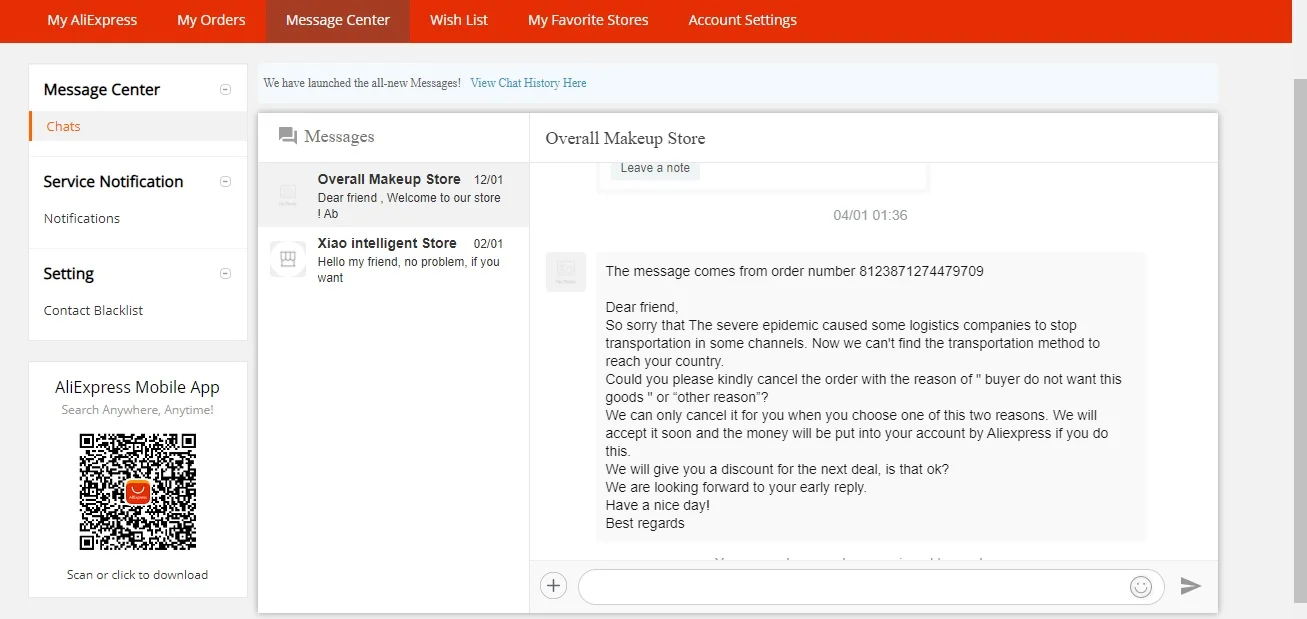Collapse the Message Center sidebar section
This screenshot has height=619, width=1307.
(x=225, y=89)
